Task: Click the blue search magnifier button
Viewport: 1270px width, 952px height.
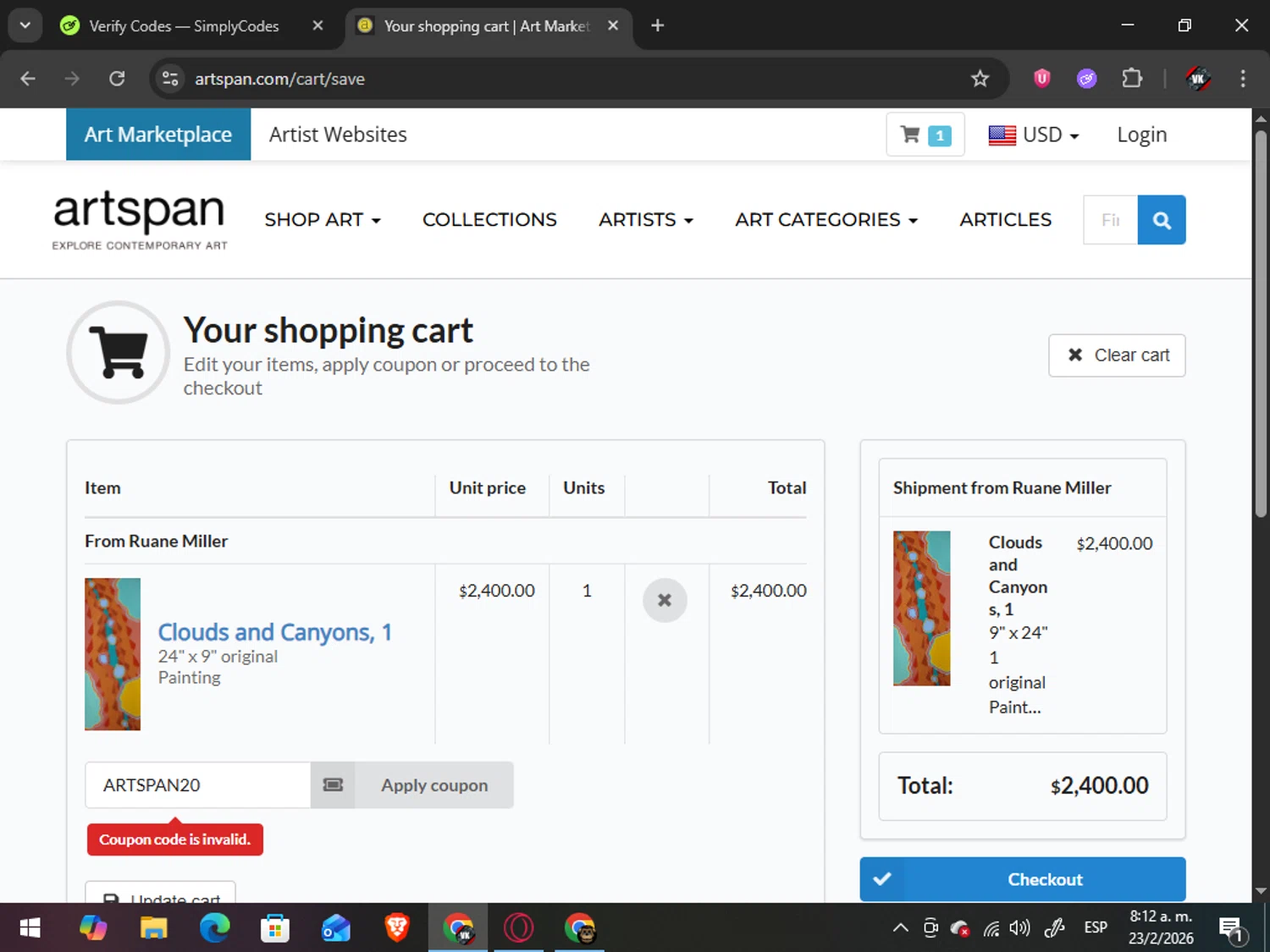Action: coord(1162,220)
